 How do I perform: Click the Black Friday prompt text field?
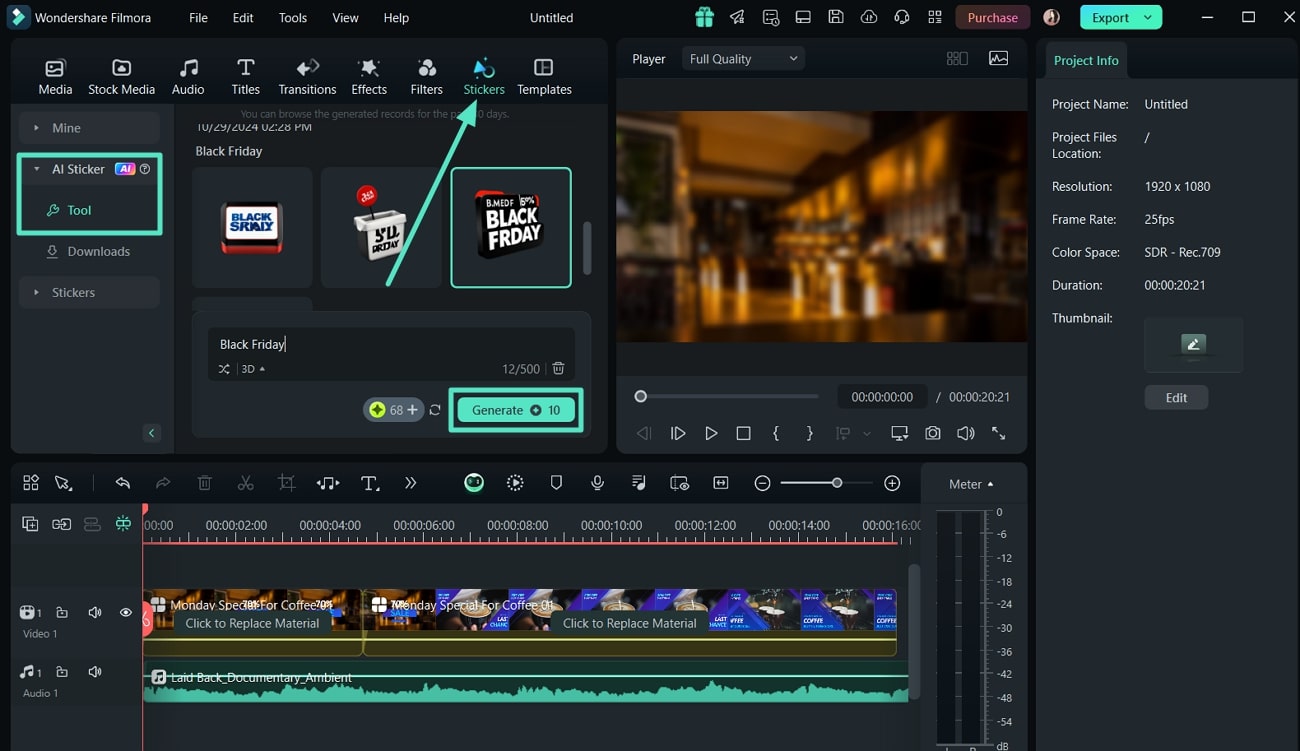[x=391, y=344]
